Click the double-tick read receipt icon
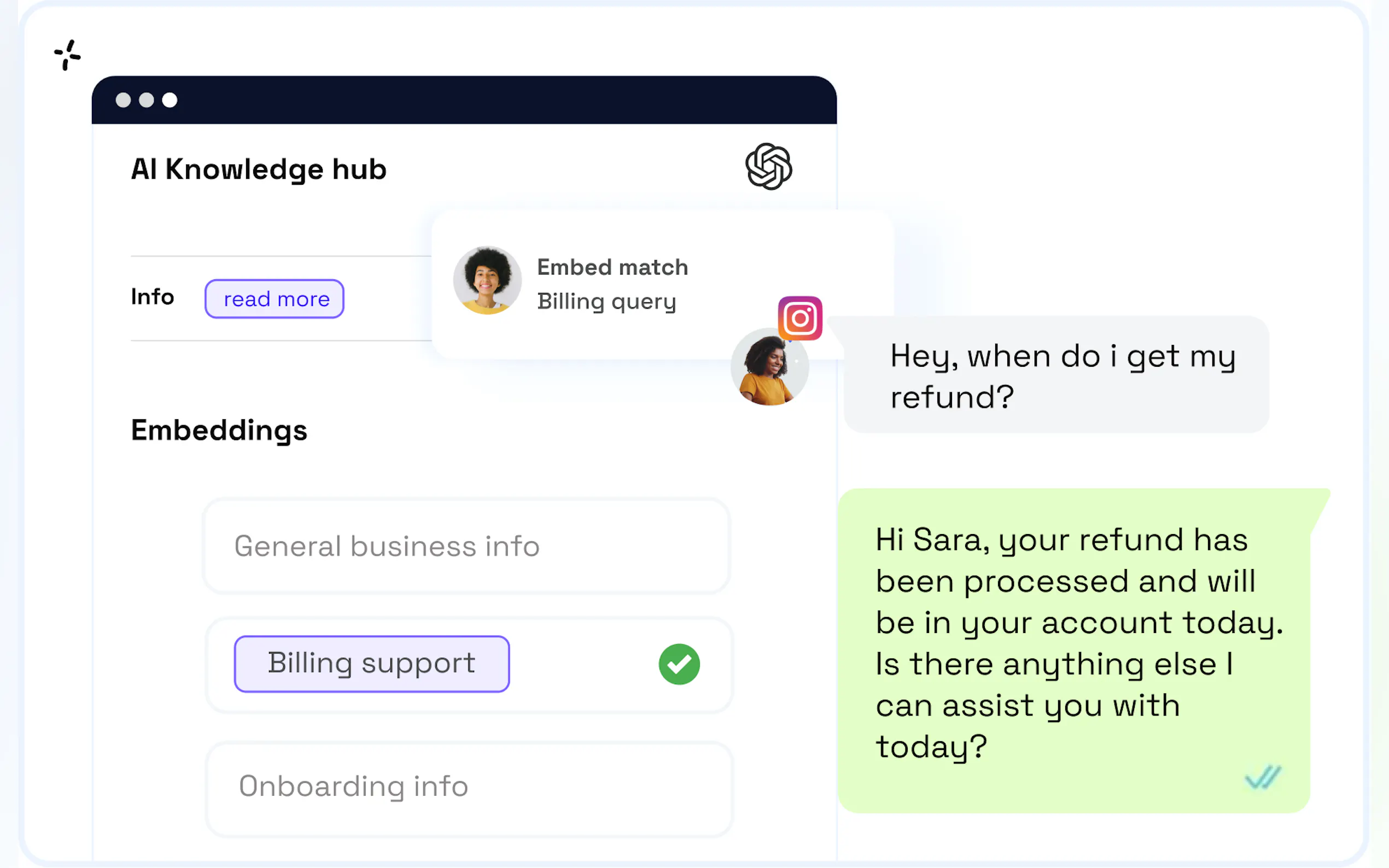This screenshot has height=868, width=1389. [x=1262, y=778]
